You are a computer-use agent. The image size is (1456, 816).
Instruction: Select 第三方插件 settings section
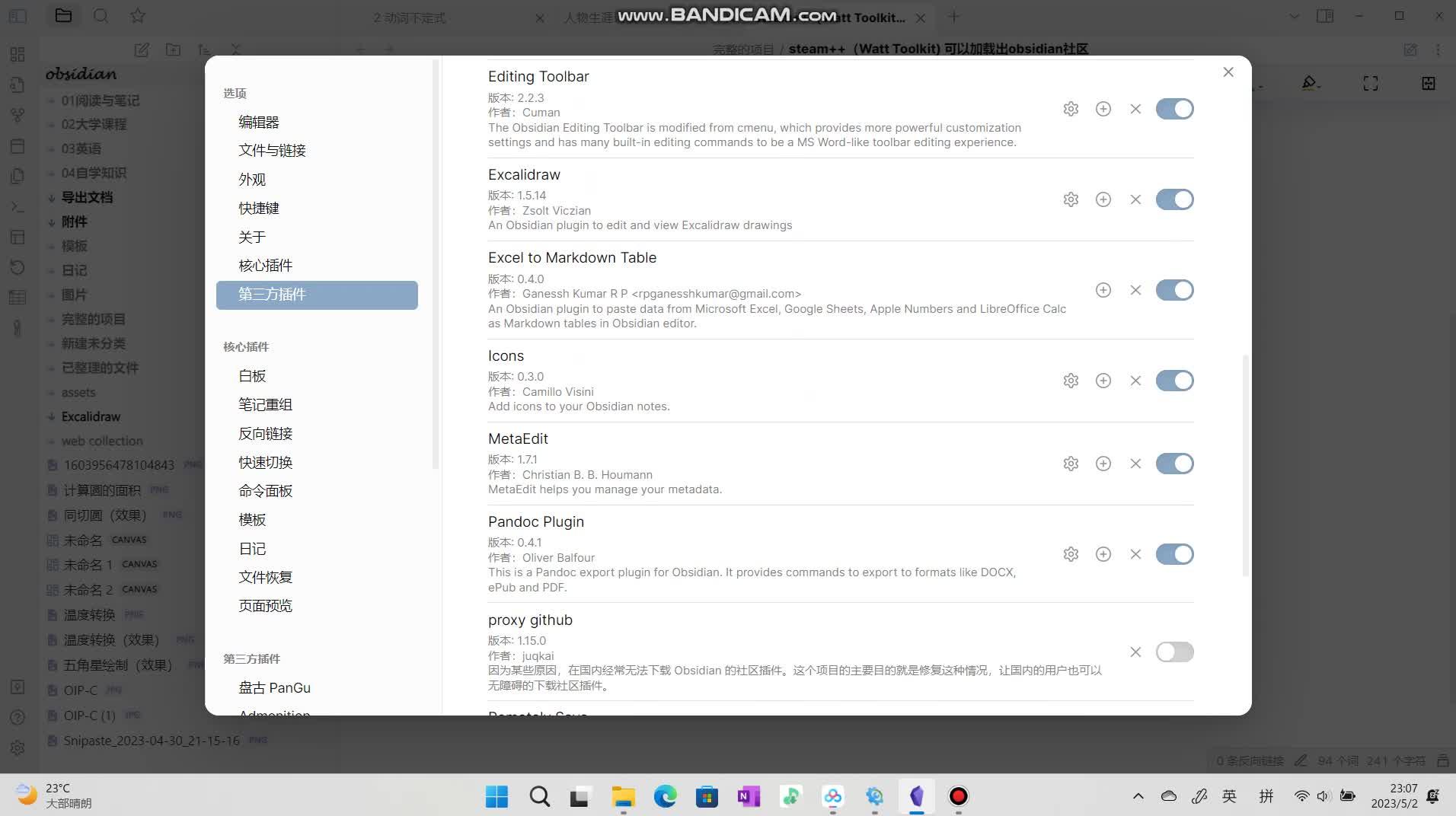click(317, 295)
